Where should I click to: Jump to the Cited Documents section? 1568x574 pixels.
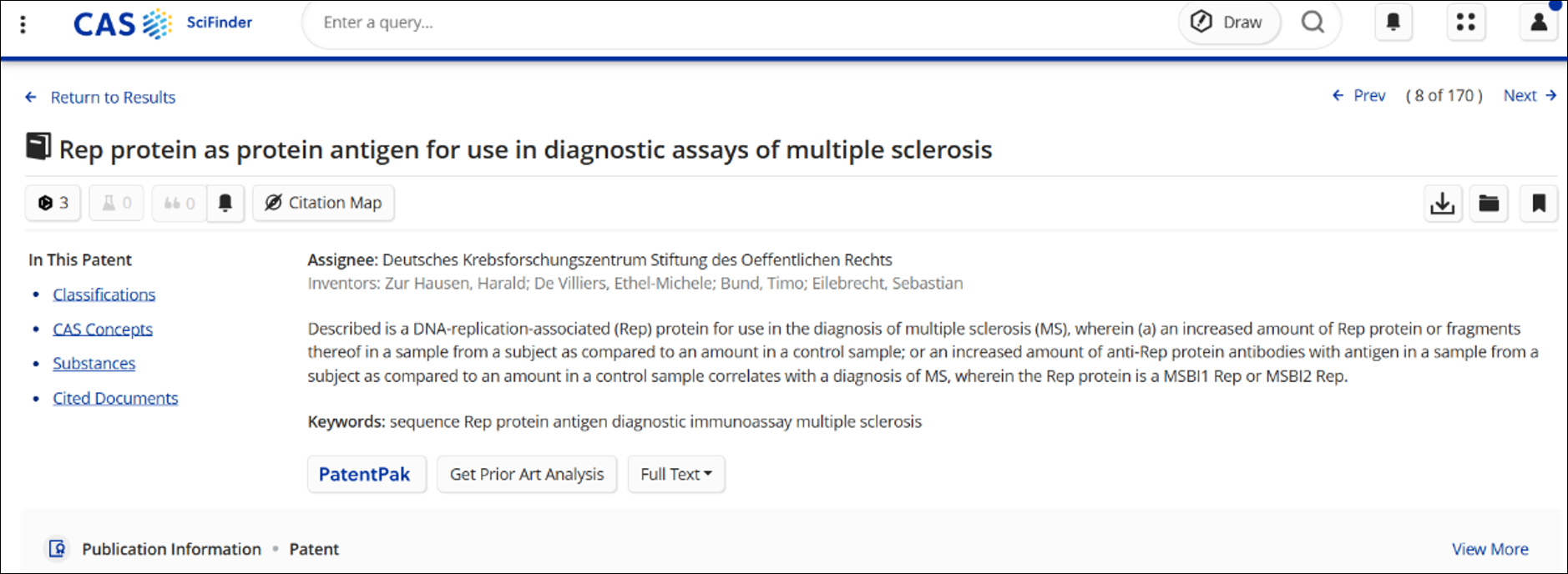coord(115,398)
